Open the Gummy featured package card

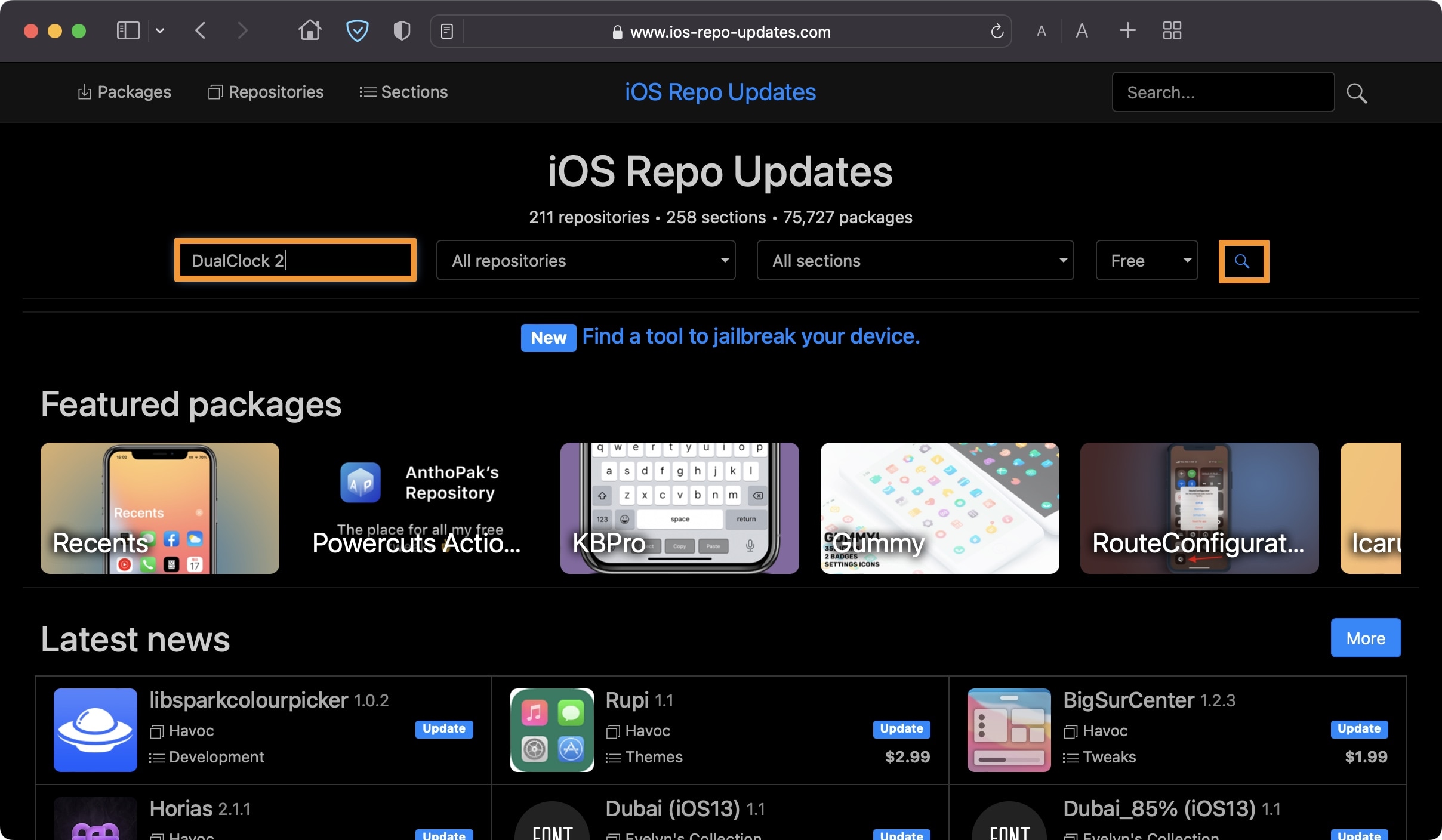(939, 508)
